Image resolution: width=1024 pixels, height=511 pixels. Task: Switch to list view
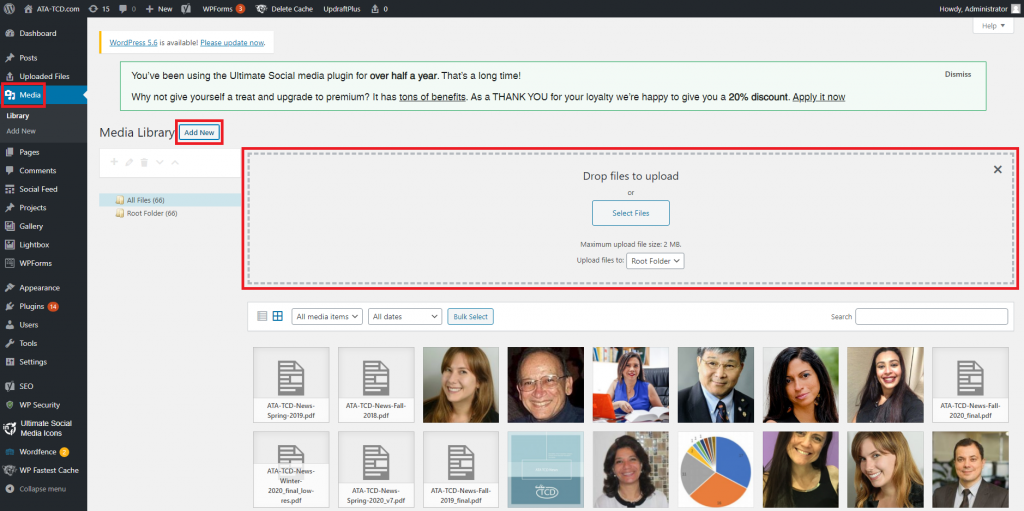click(x=263, y=316)
